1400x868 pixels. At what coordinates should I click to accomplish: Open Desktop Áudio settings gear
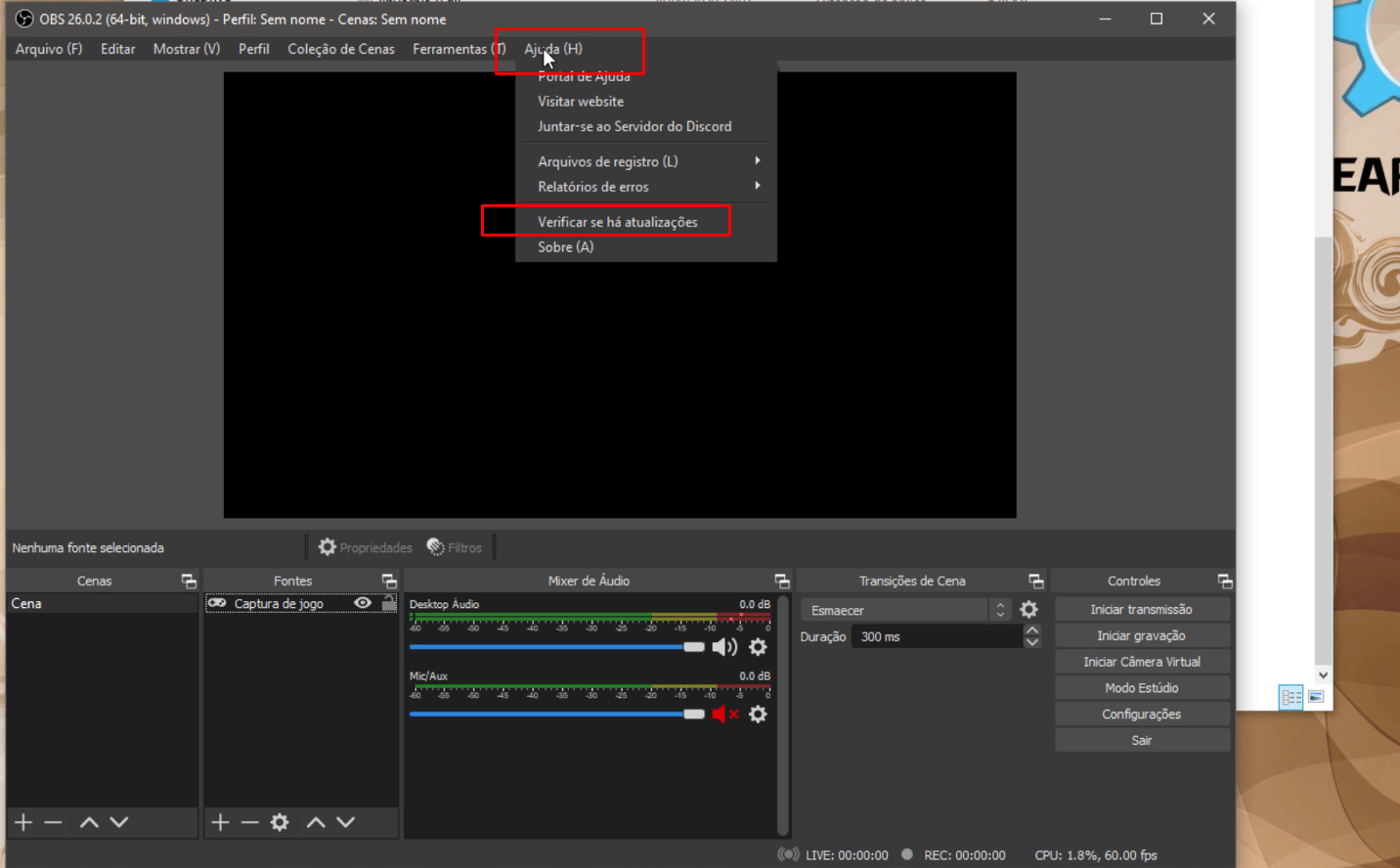(758, 647)
